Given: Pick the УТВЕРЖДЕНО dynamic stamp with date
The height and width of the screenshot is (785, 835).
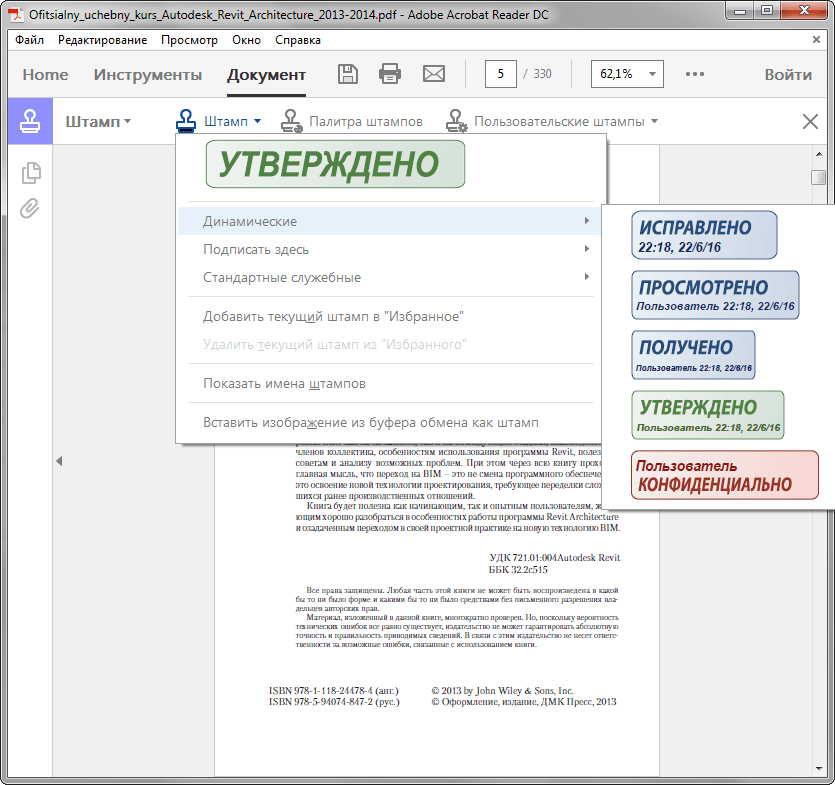Looking at the screenshot, I should pos(708,415).
